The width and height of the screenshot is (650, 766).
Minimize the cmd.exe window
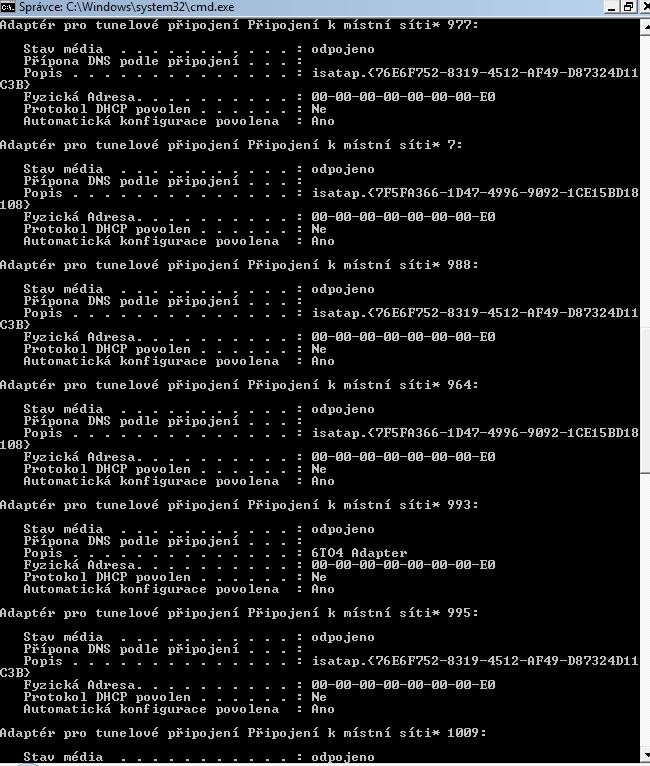click(611, 7)
